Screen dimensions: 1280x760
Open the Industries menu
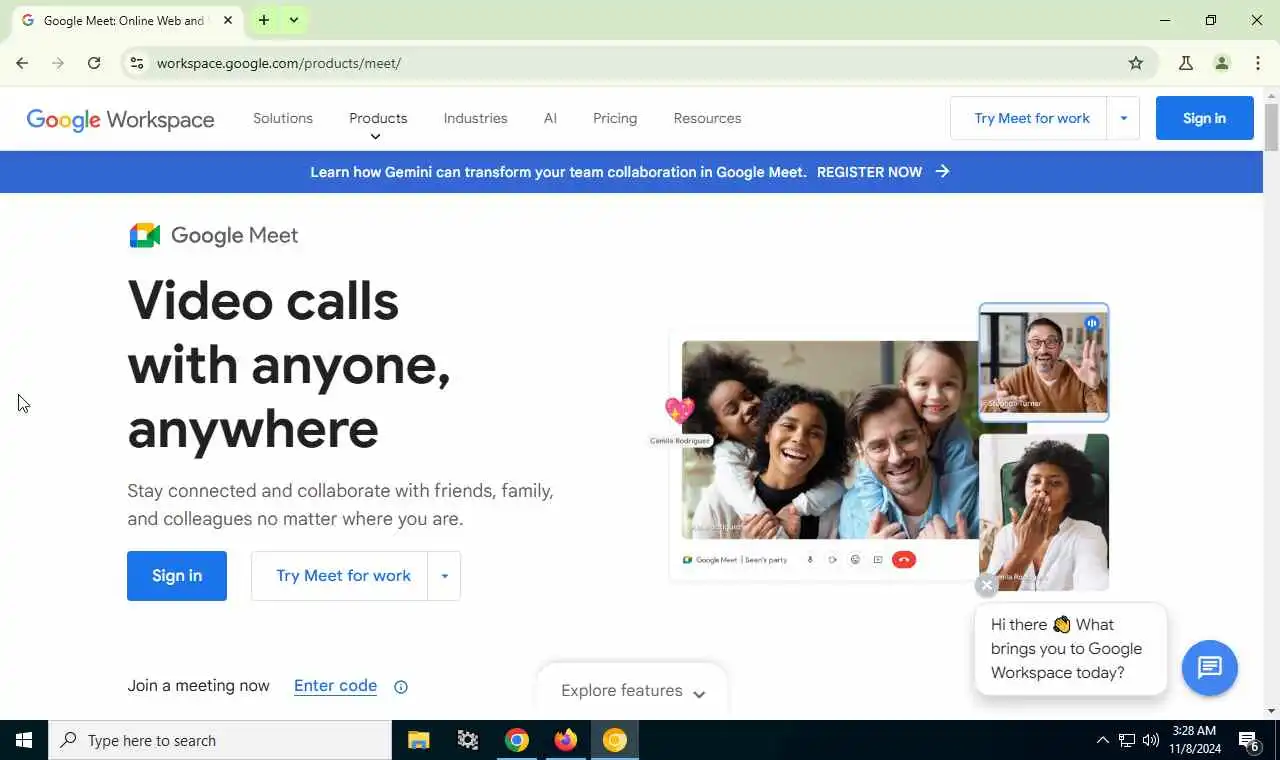475,118
